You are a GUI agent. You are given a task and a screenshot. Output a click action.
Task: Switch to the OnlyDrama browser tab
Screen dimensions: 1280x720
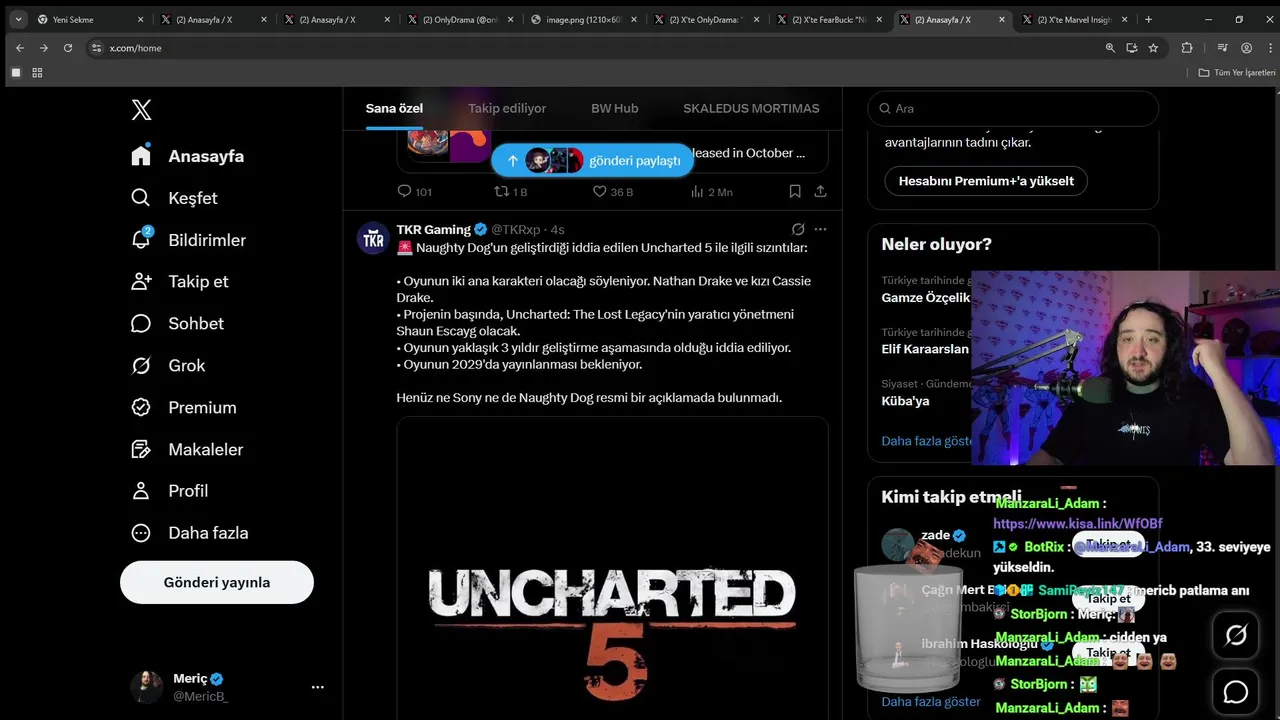460,19
